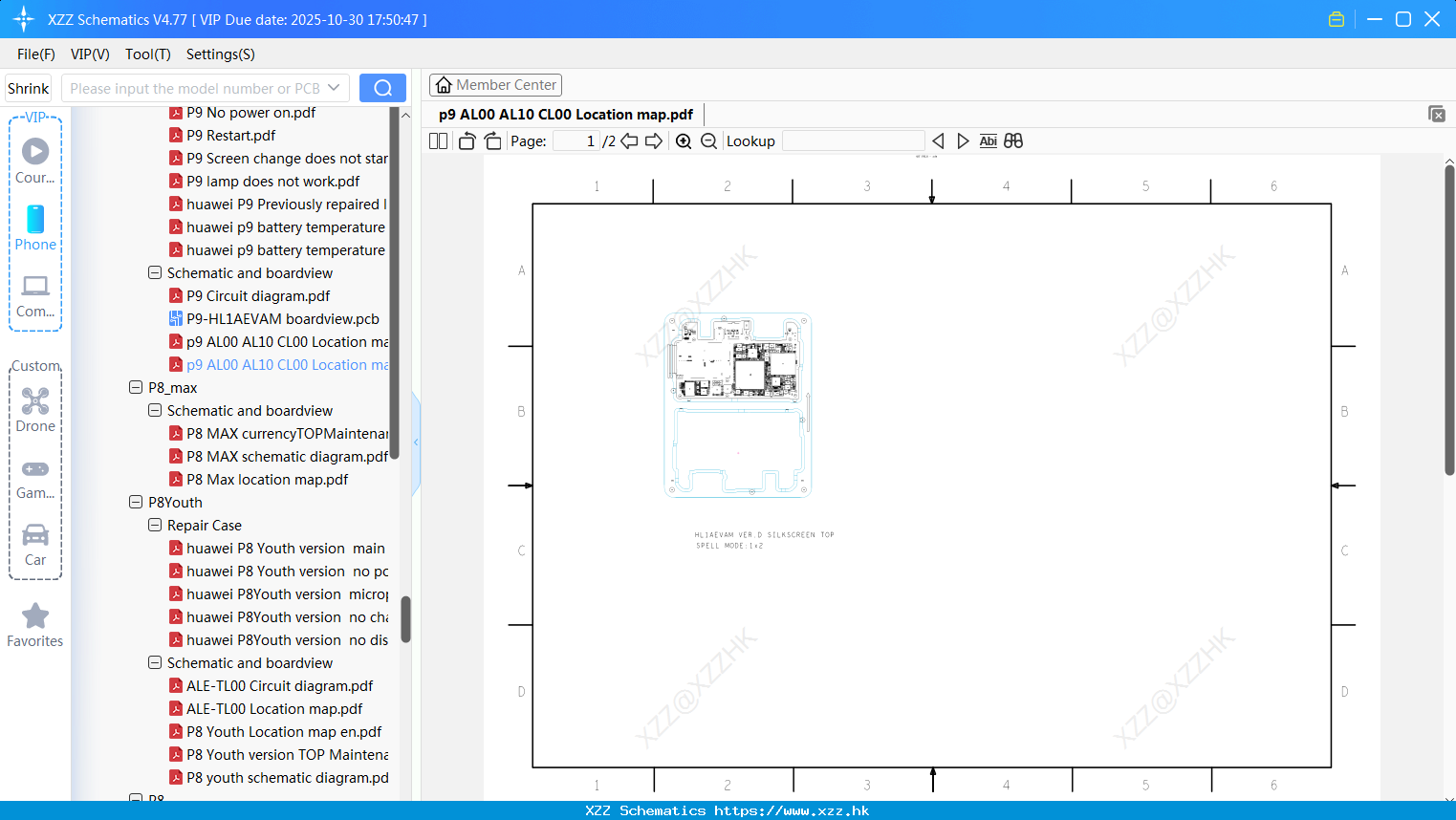Screen dimensions: 1456x820
Task: Open the Car category
Action: (x=35, y=545)
